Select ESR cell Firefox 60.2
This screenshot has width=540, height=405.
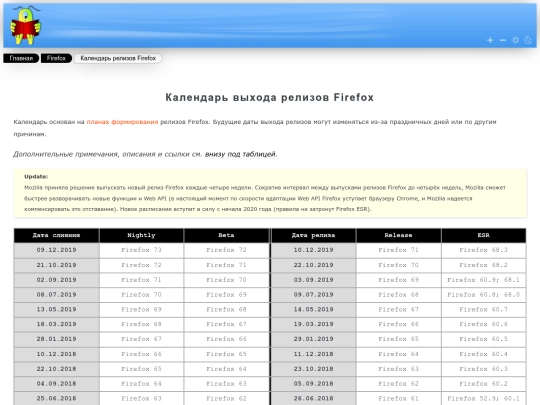pos(484,384)
